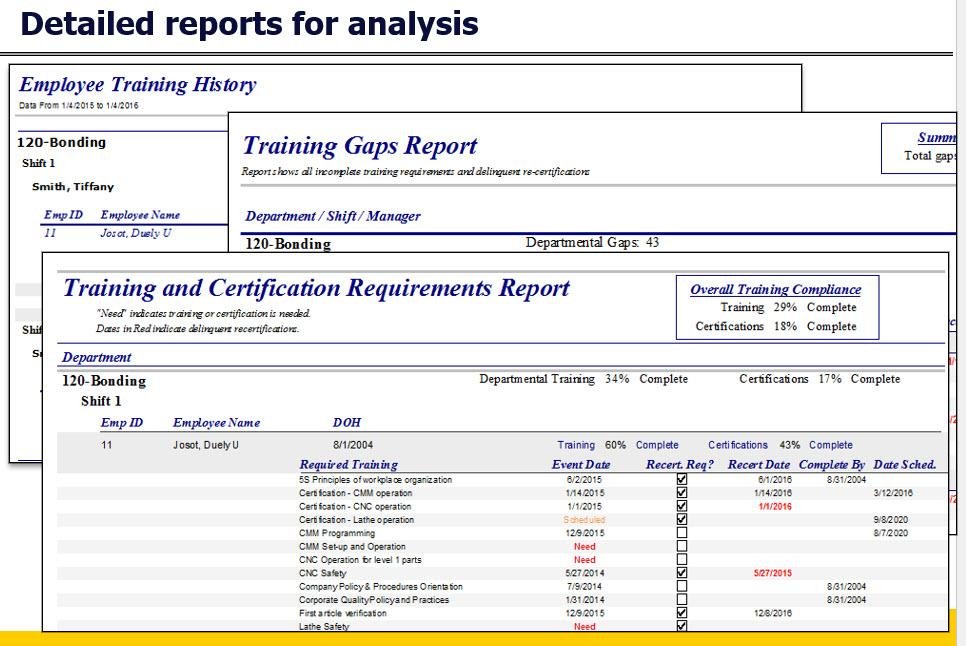Click the 120-Bonding department heading in Requirements Report
The image size is (966, 646).
click(104, 381)
